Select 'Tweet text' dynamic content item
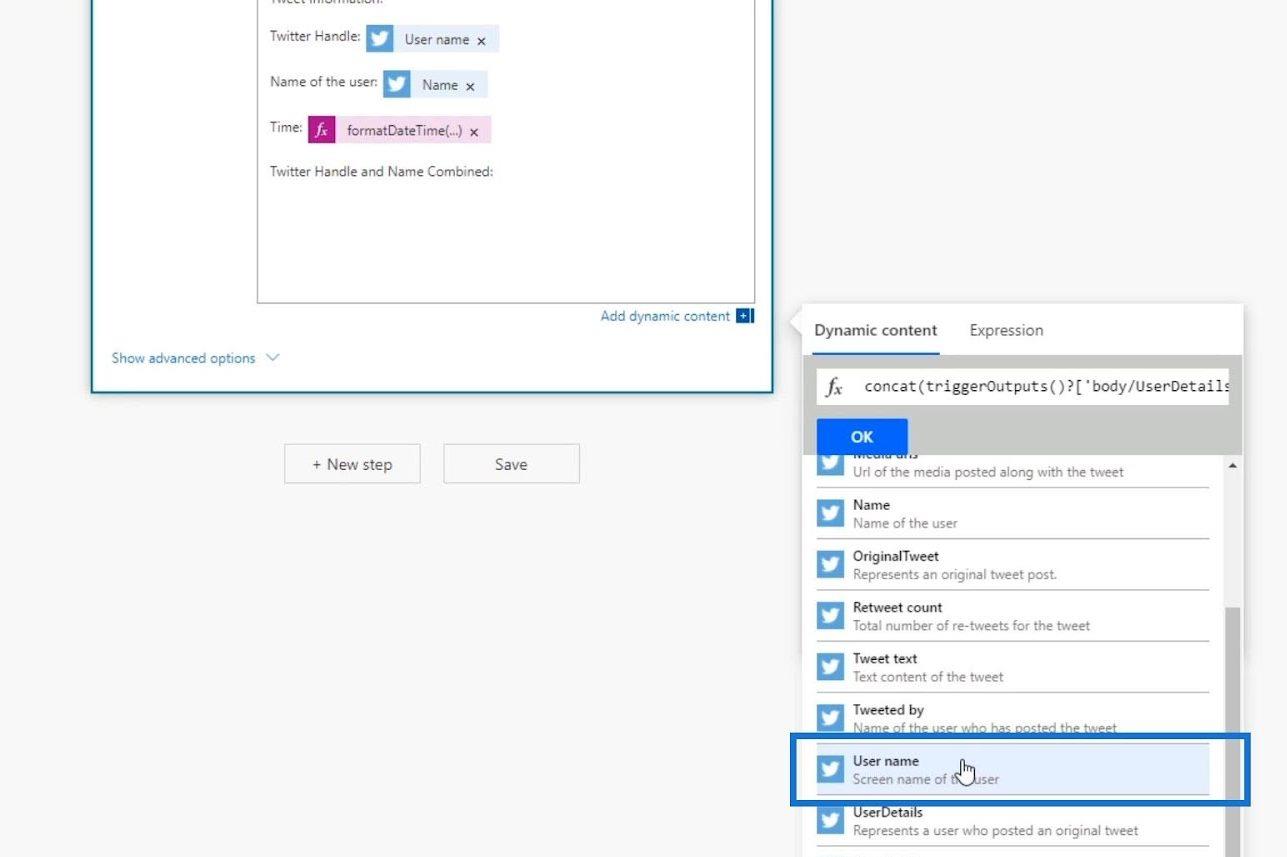 1012,666
